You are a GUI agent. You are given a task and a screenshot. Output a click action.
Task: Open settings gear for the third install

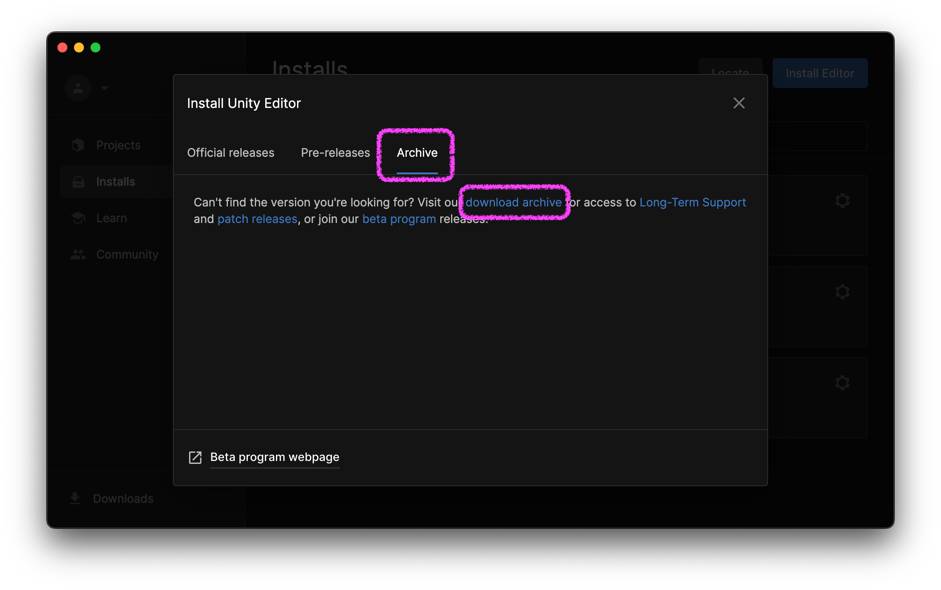coord(842,383)
